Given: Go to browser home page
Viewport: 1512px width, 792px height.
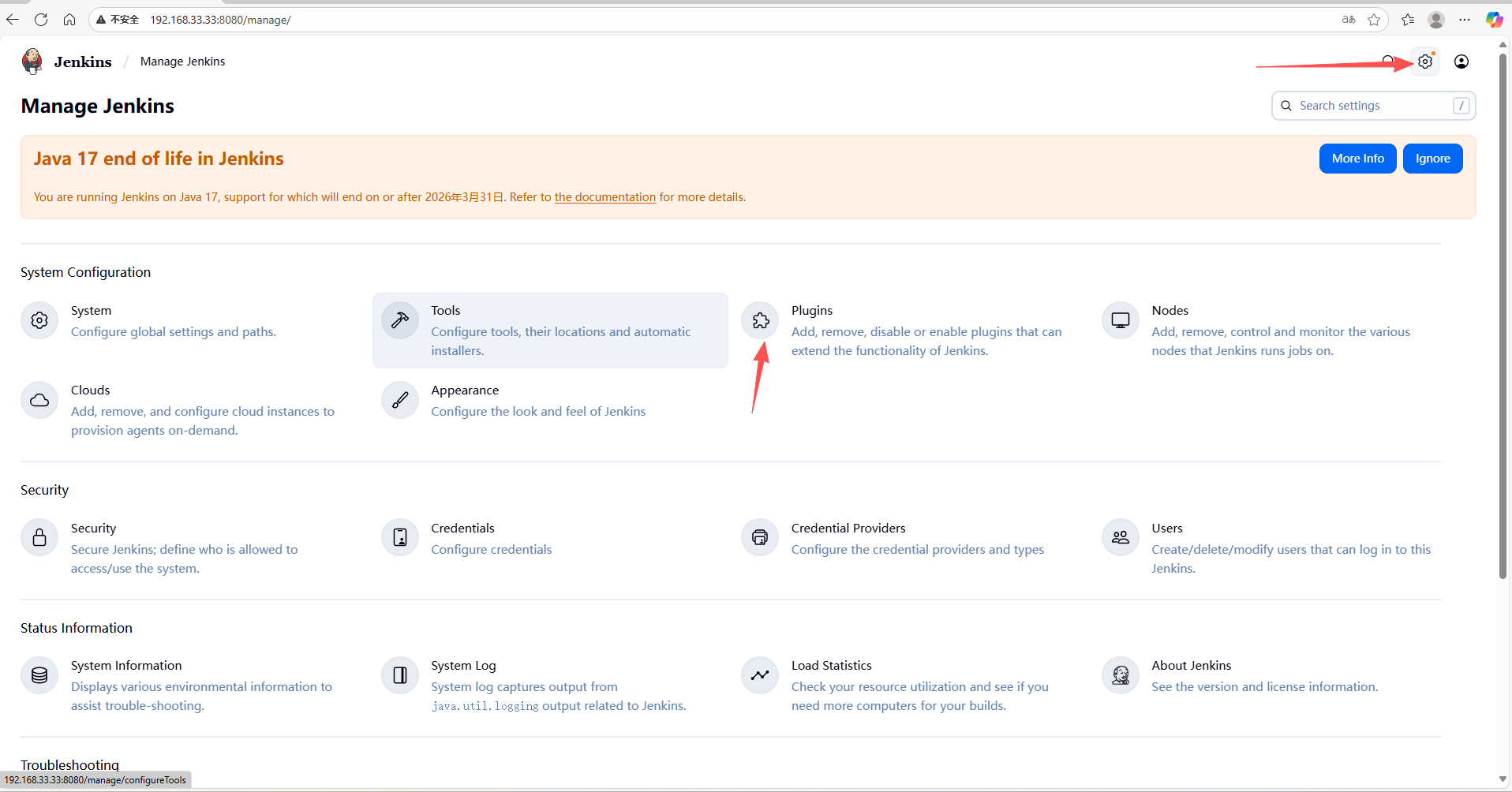Looking at the screenshot, I should (69, 20).
